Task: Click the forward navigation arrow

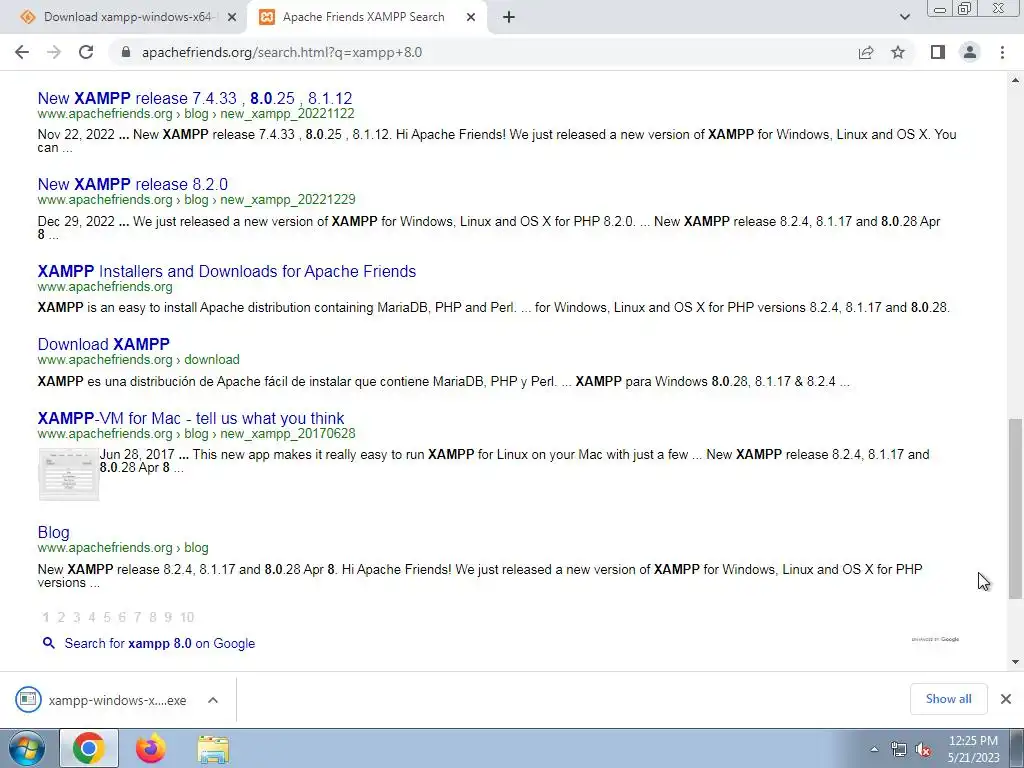Action: coord(54,52)
